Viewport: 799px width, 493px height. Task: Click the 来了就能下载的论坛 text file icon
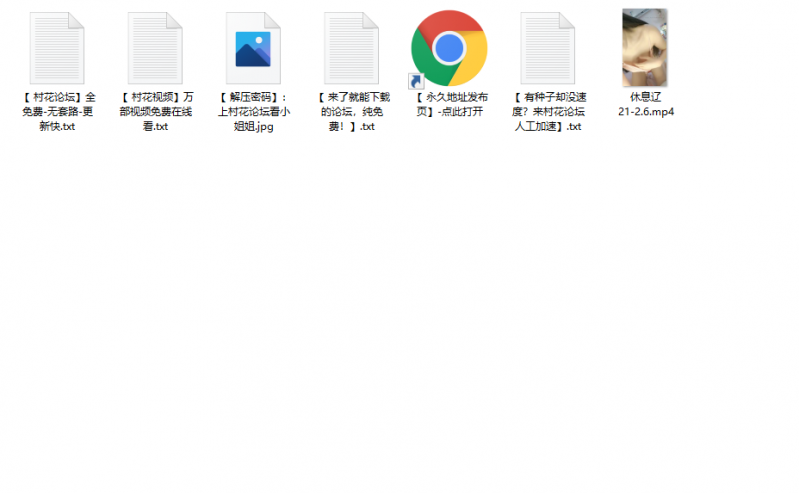(x=351, y=48)
